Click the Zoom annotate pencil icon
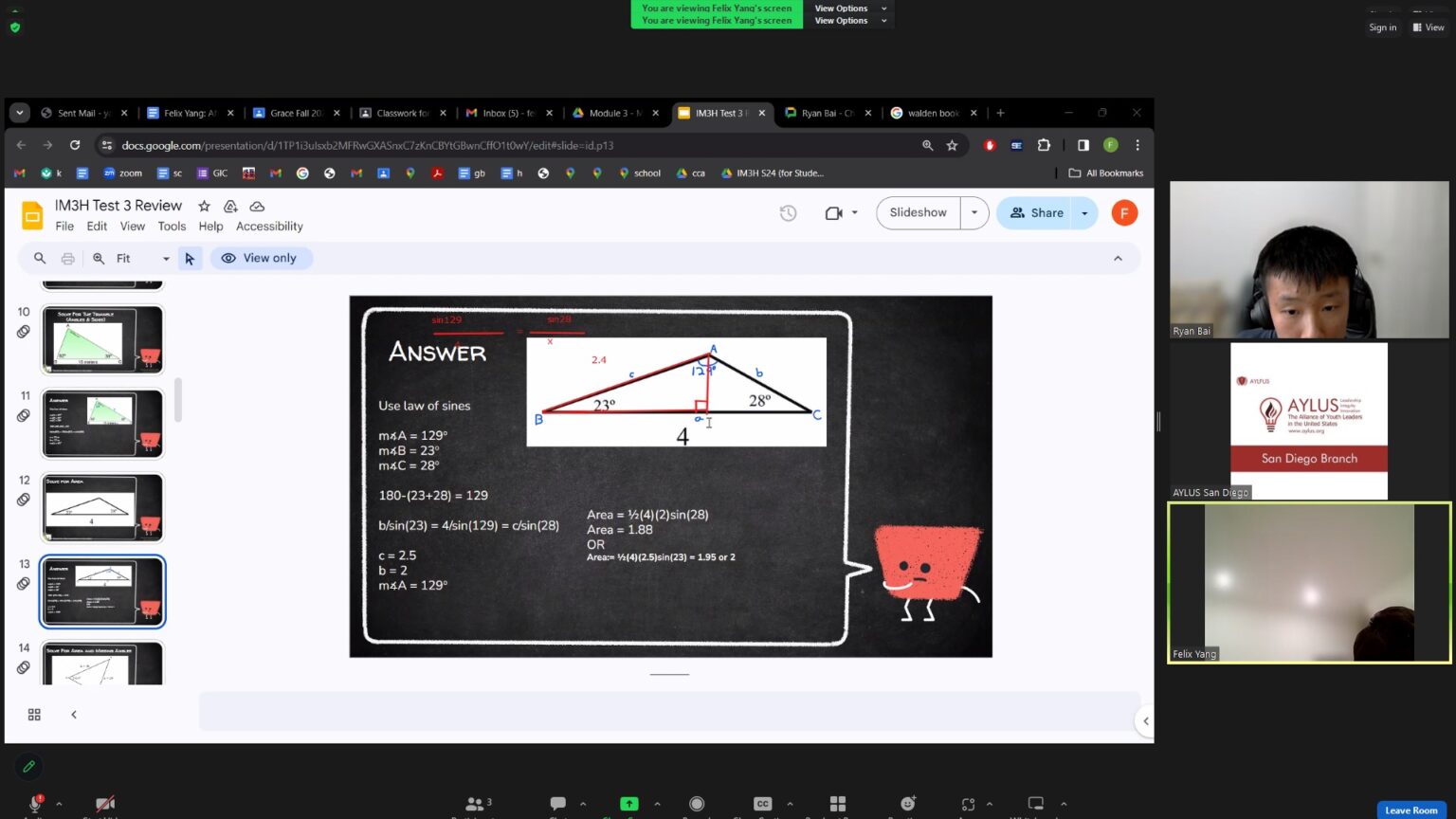This screenshot has width=1456, height=819. (28, 766)
